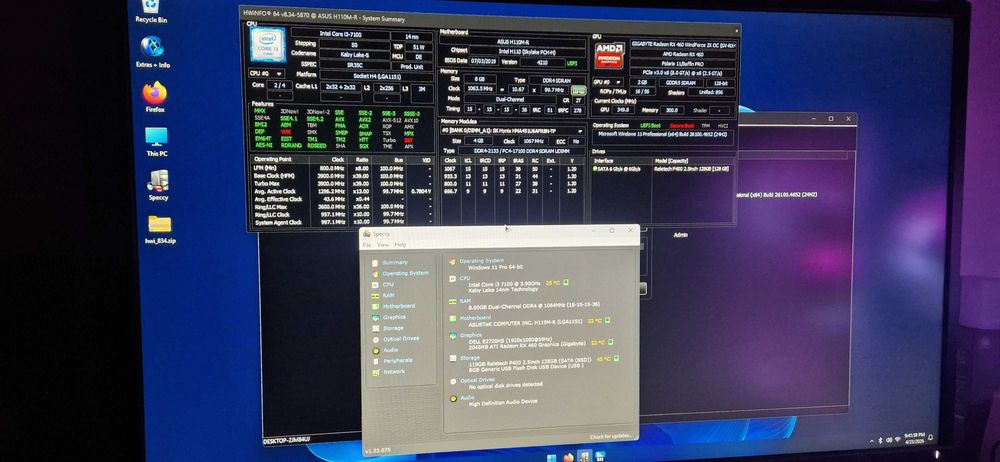The height and width of the screenshot is (462, 1000).
Task: Show hidden system tray icons
Action: click(871, 440)
